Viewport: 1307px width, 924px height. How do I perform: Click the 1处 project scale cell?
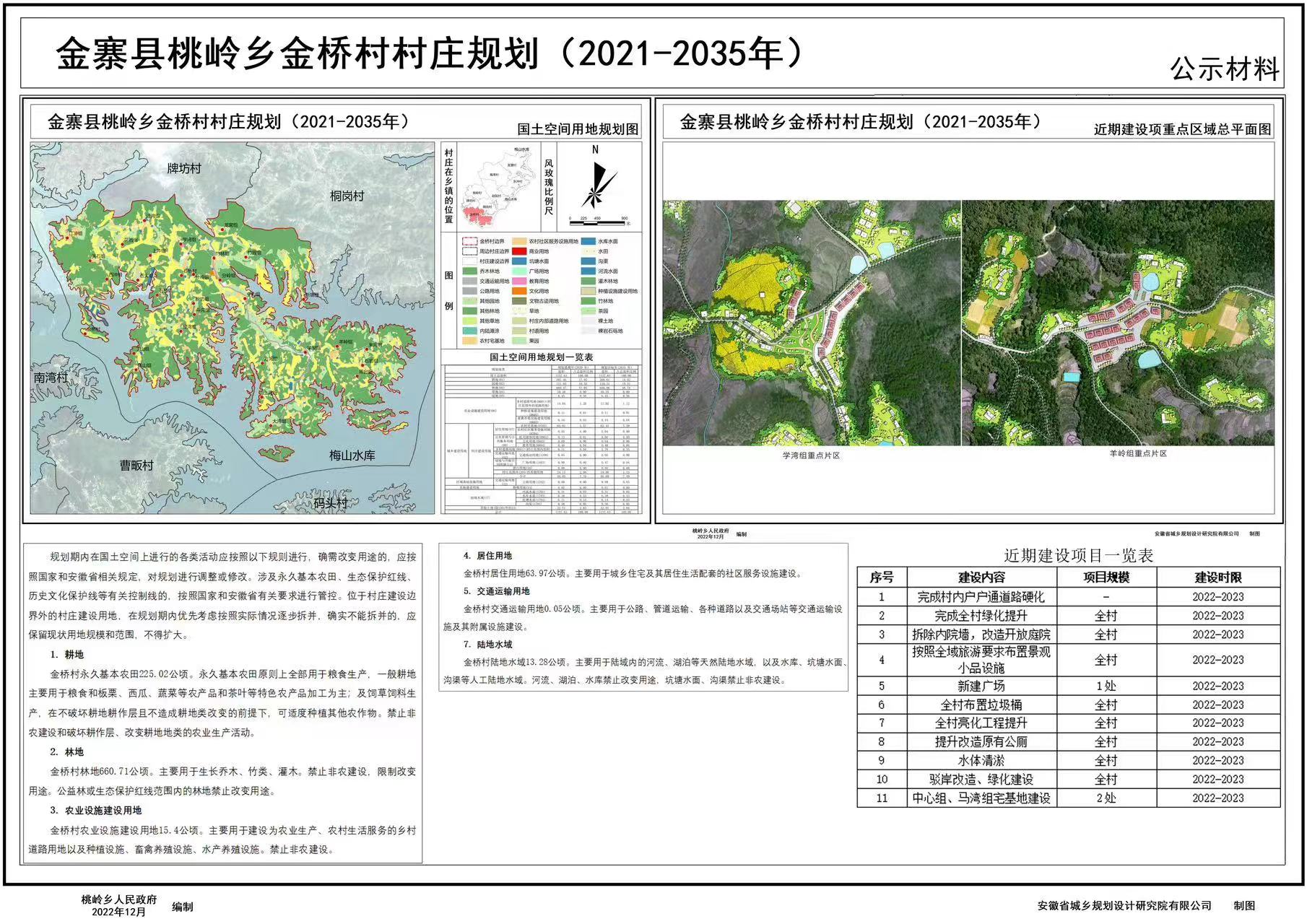(x=1106, y=686)
